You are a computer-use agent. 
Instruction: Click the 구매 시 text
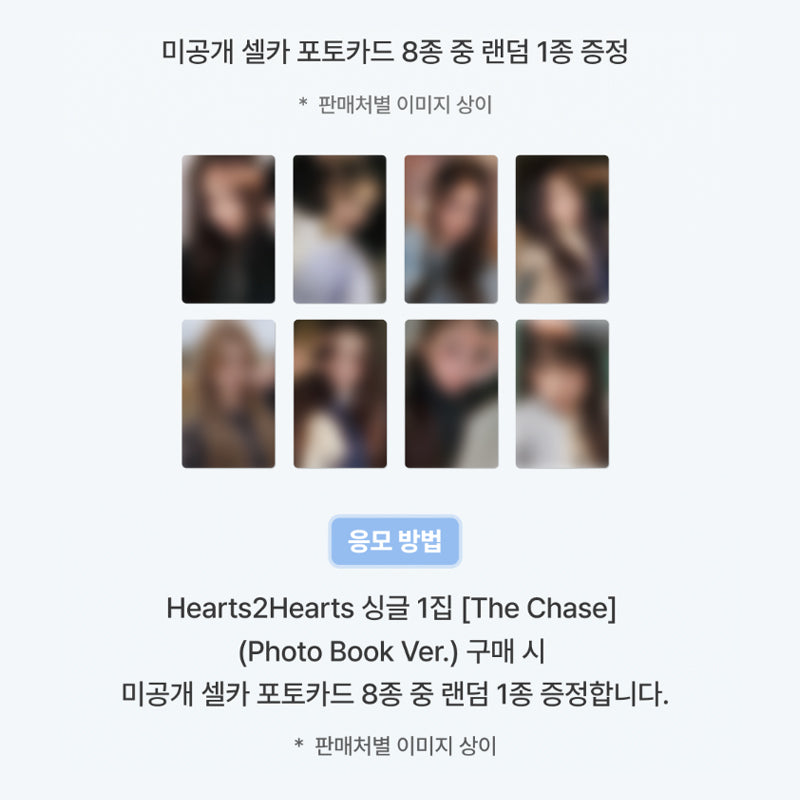point(506,652)
